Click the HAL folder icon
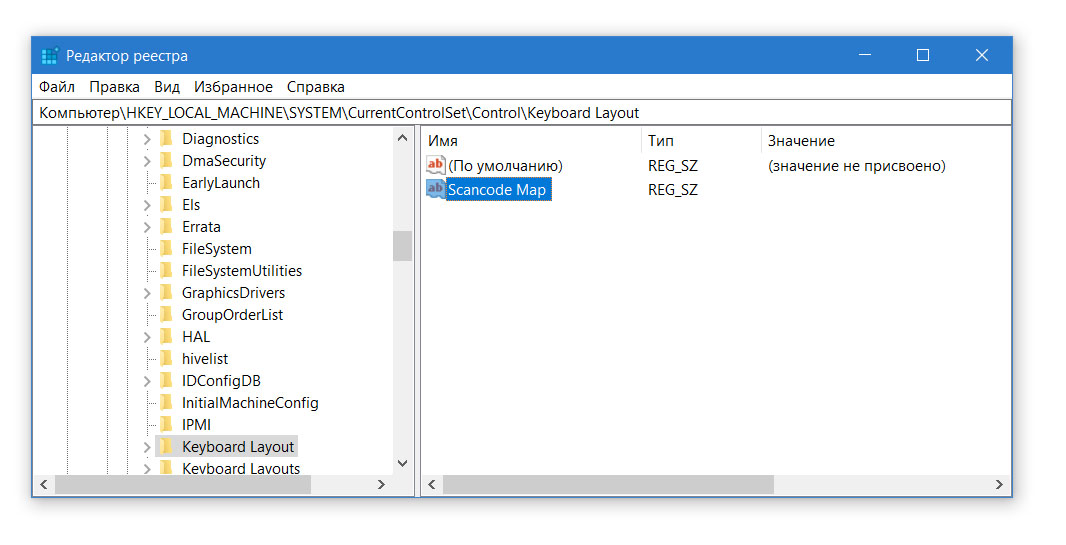1066x545 pixels. 166,336
